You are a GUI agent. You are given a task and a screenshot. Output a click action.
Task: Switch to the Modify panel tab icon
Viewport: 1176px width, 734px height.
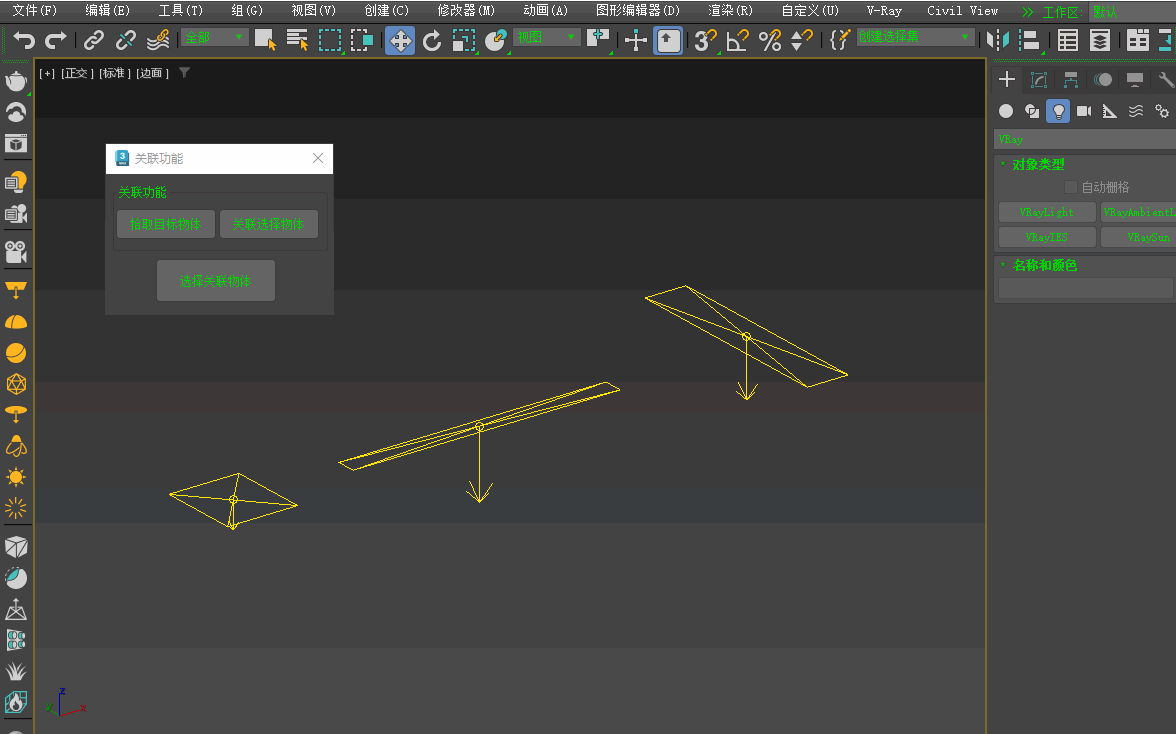pos(1039,80)
